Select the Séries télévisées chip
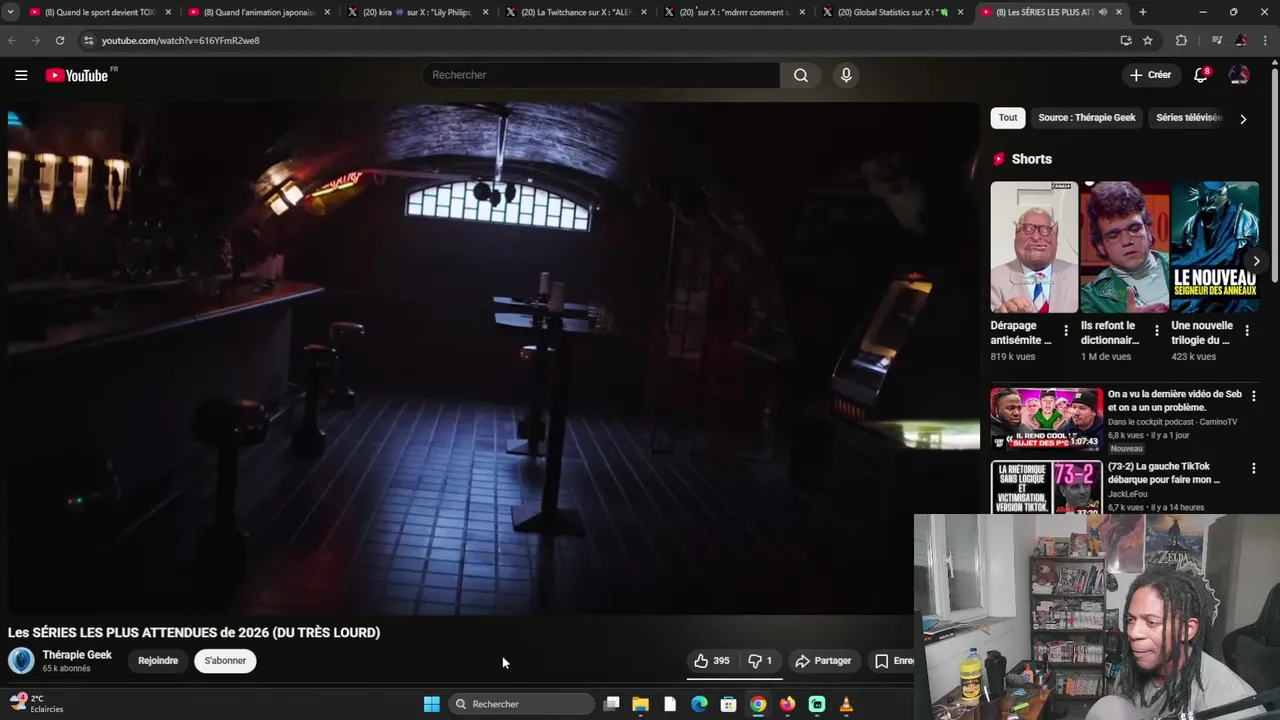 [x=1189, y=118]
